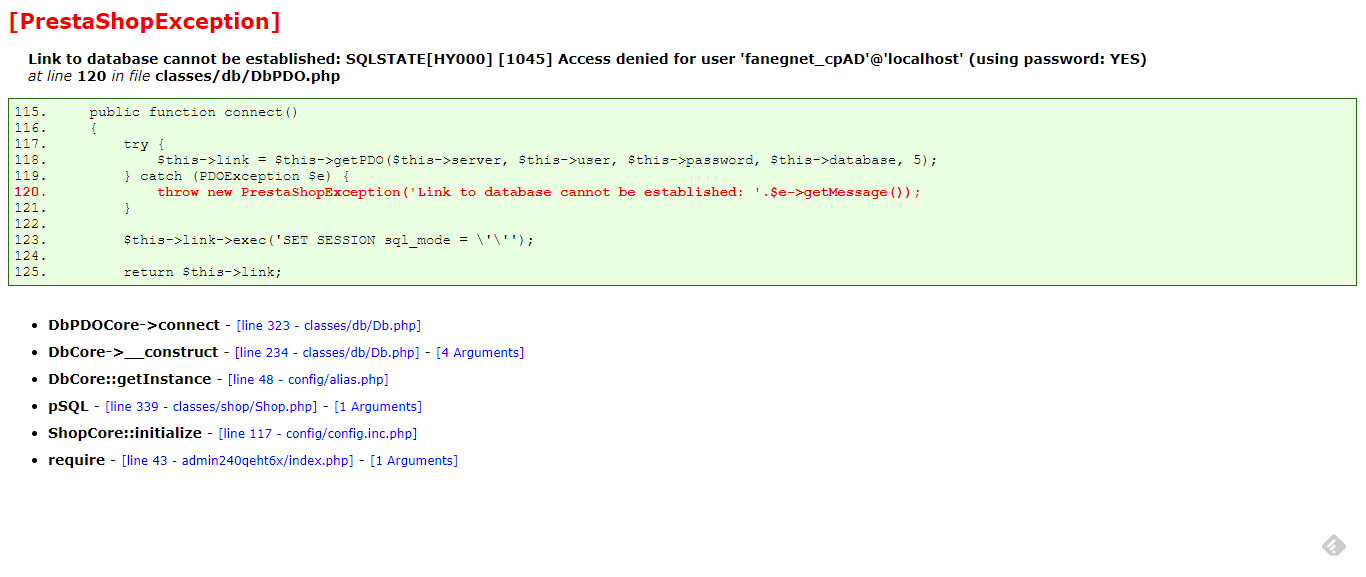Click the ShopCore::initialize trace entry
Viewport: 1366px width, 577px height.
point(125,433)
